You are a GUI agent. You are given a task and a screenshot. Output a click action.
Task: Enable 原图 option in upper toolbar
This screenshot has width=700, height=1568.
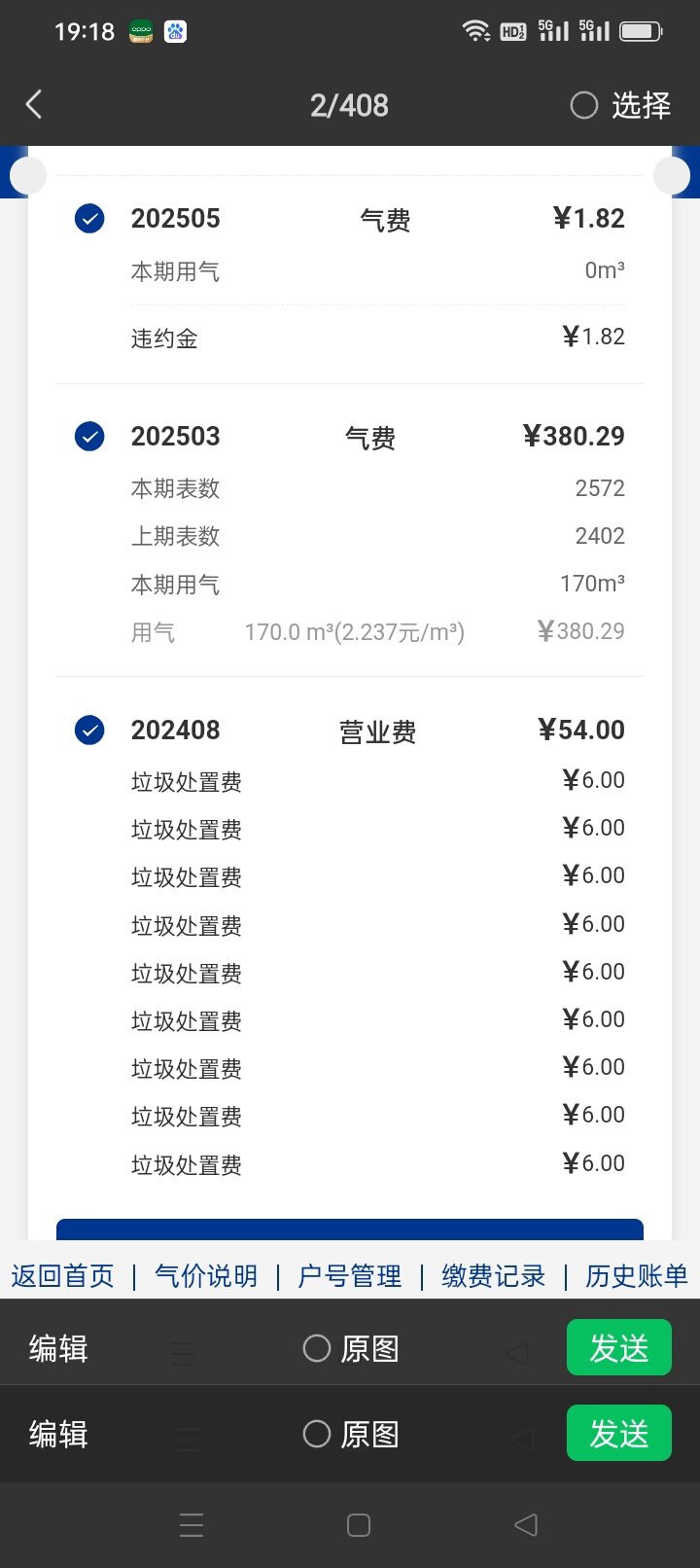pyautogui.click(x=317, y=1348)
